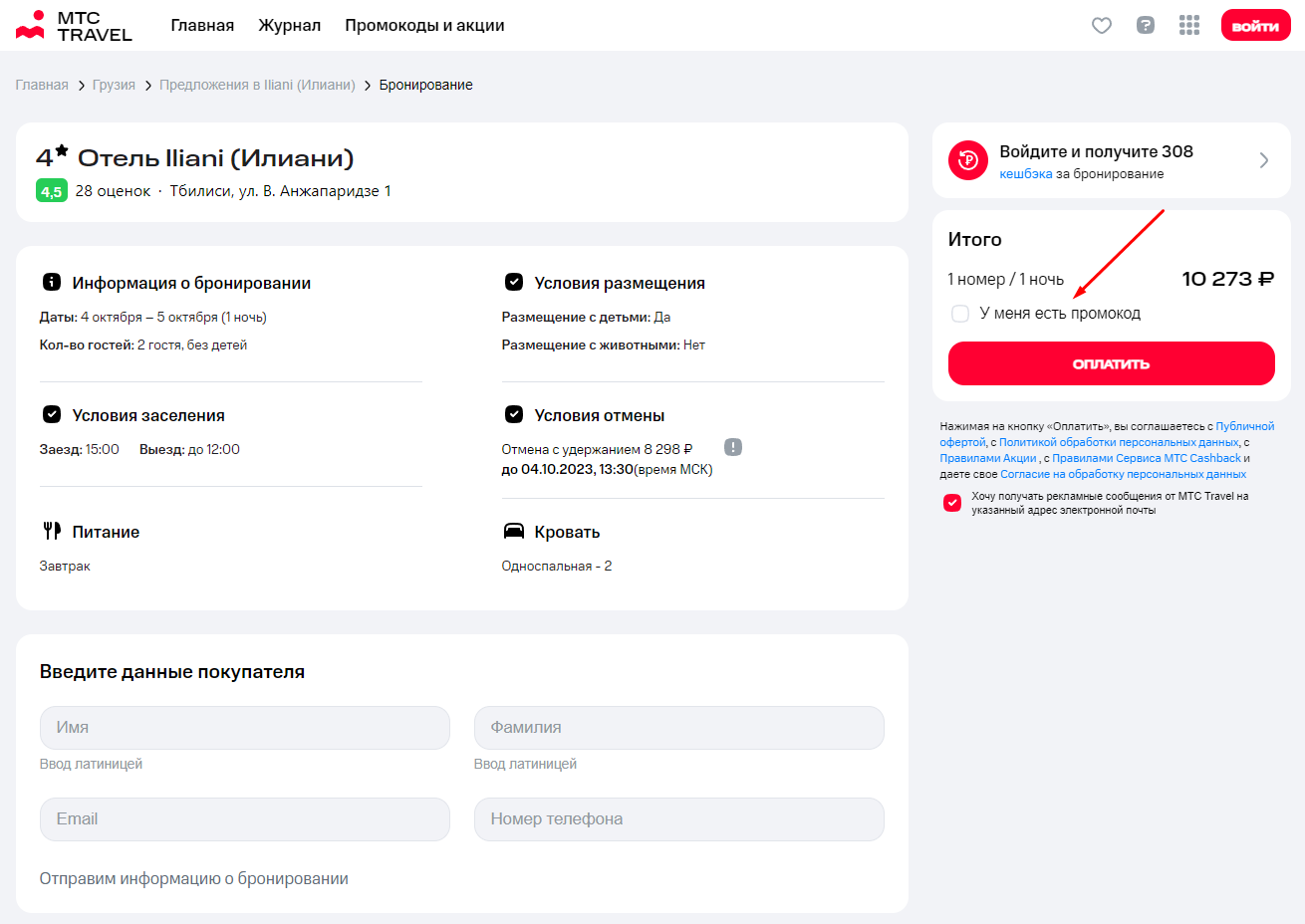Viewport: 1305px width, 924px height.
Task: Open Промокоды и акции menu item
Action: coord(424,25)
